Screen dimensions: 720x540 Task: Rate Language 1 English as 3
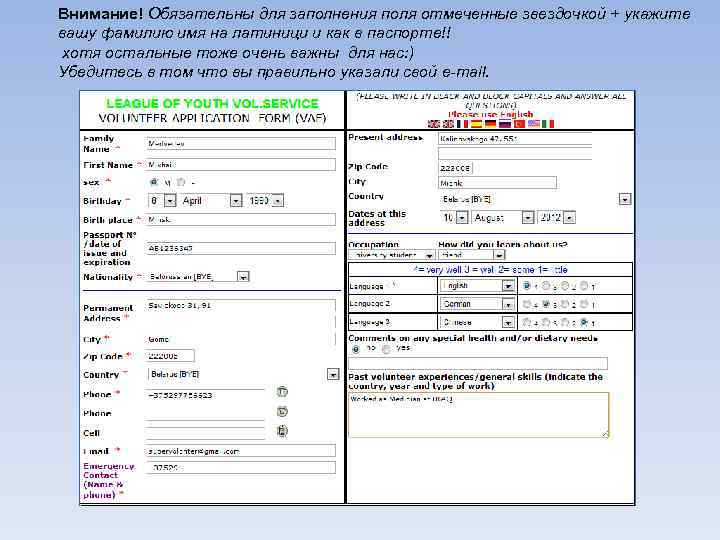click(546, 286)
